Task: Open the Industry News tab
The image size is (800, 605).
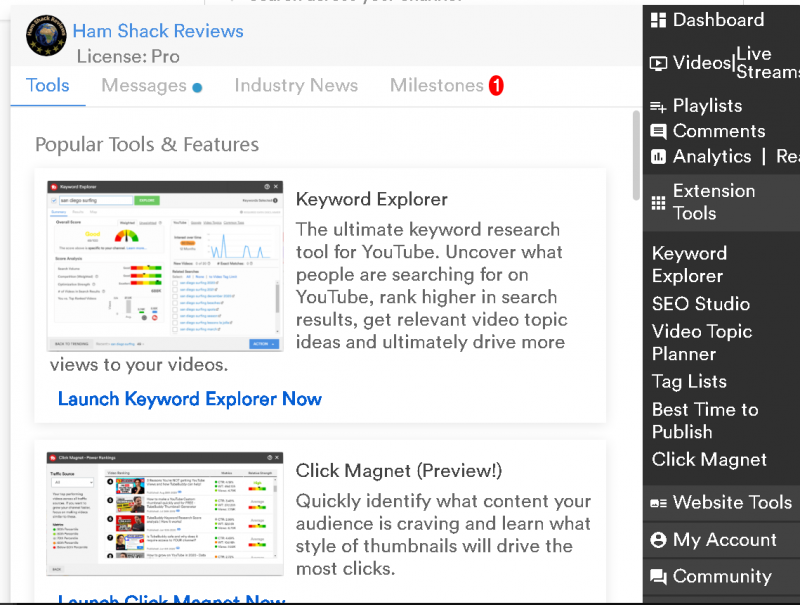Action: coord(296,86)
